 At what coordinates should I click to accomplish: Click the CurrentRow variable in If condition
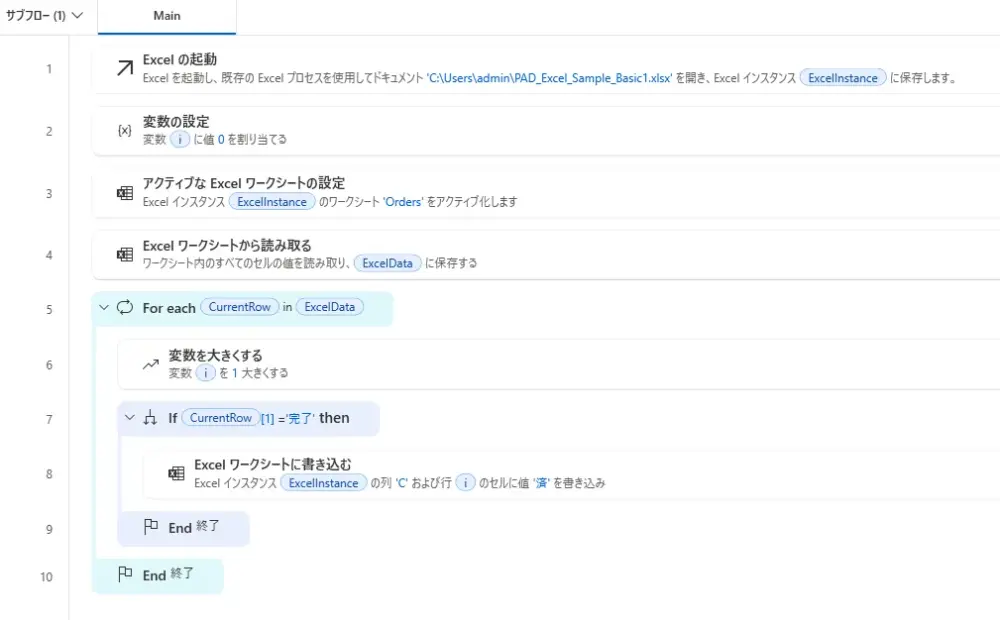tap(220, 418)
